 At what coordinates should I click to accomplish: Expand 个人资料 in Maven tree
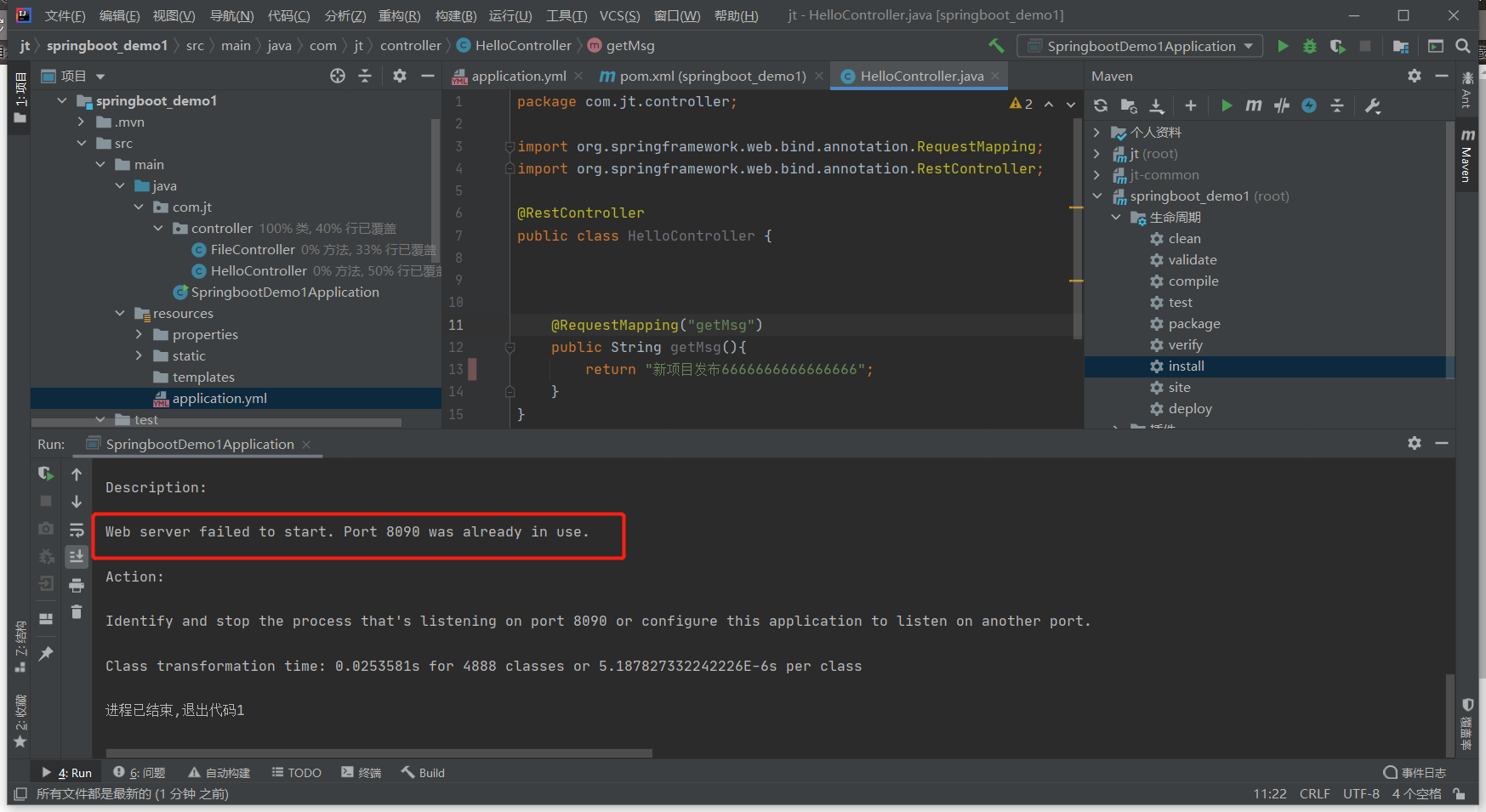click(1097, 132)
